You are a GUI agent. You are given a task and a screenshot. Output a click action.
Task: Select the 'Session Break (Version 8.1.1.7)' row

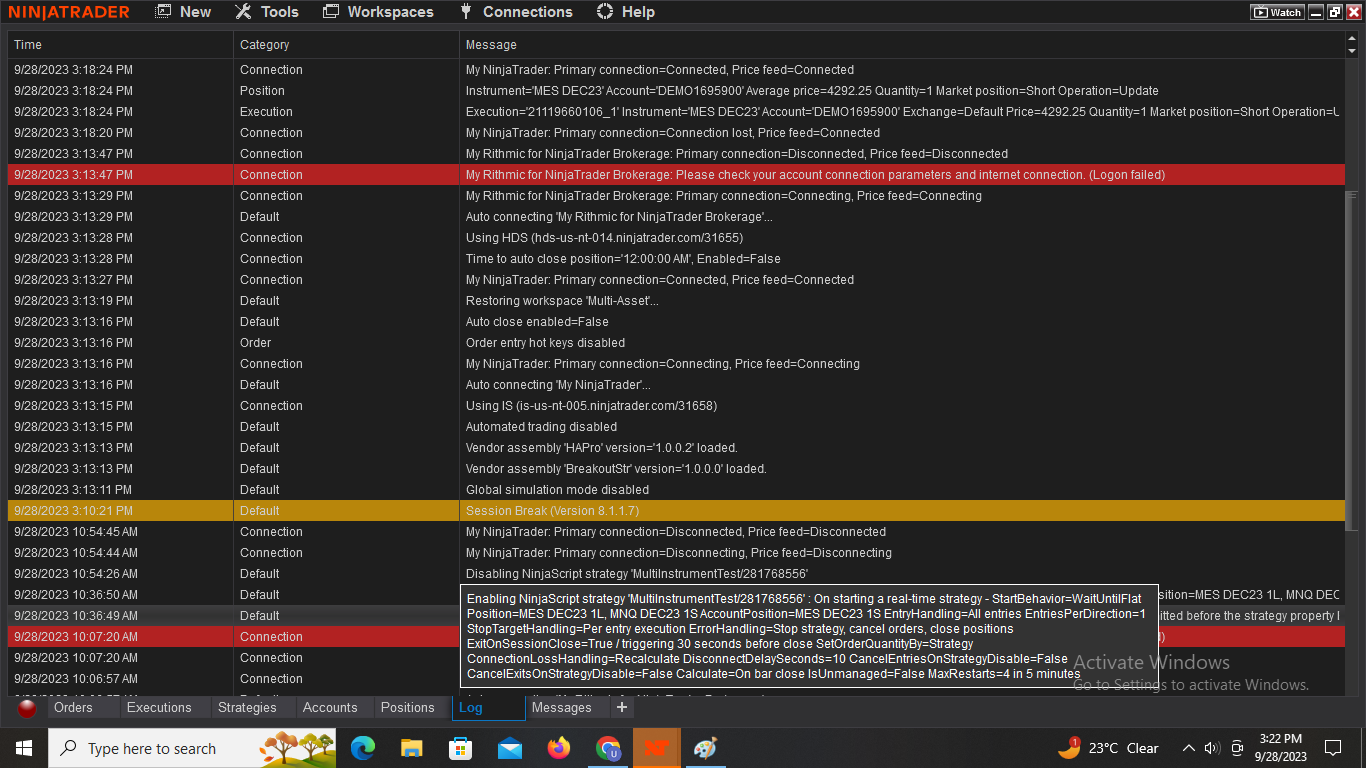click(x=676, y=511)
